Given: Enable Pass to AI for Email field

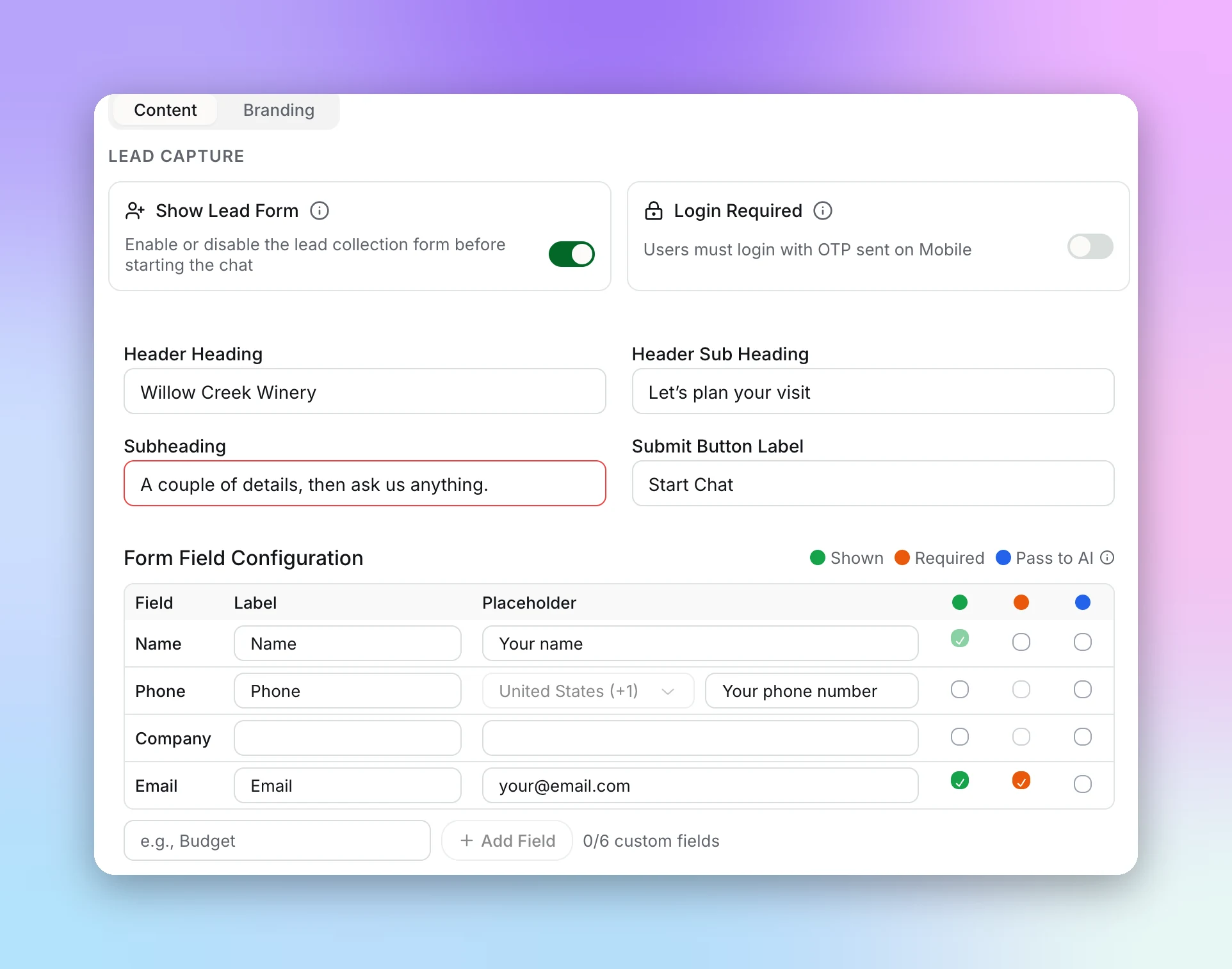Looking at the screenshot, I should [x=1083, y=784].
